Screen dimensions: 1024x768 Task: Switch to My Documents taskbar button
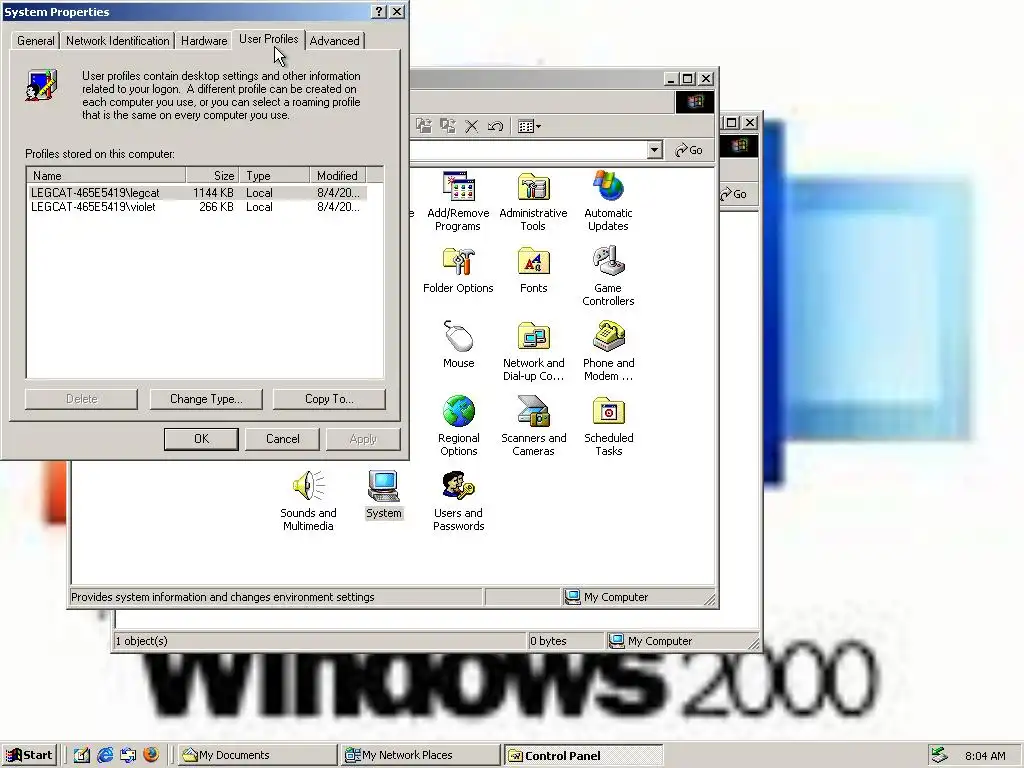pos(257,755)
